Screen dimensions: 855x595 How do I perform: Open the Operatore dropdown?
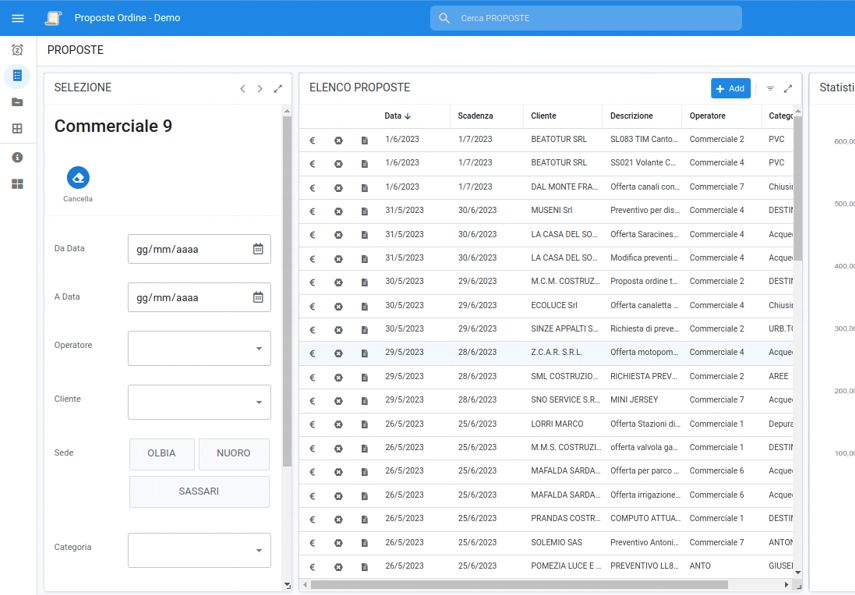(x=199, y=348)
